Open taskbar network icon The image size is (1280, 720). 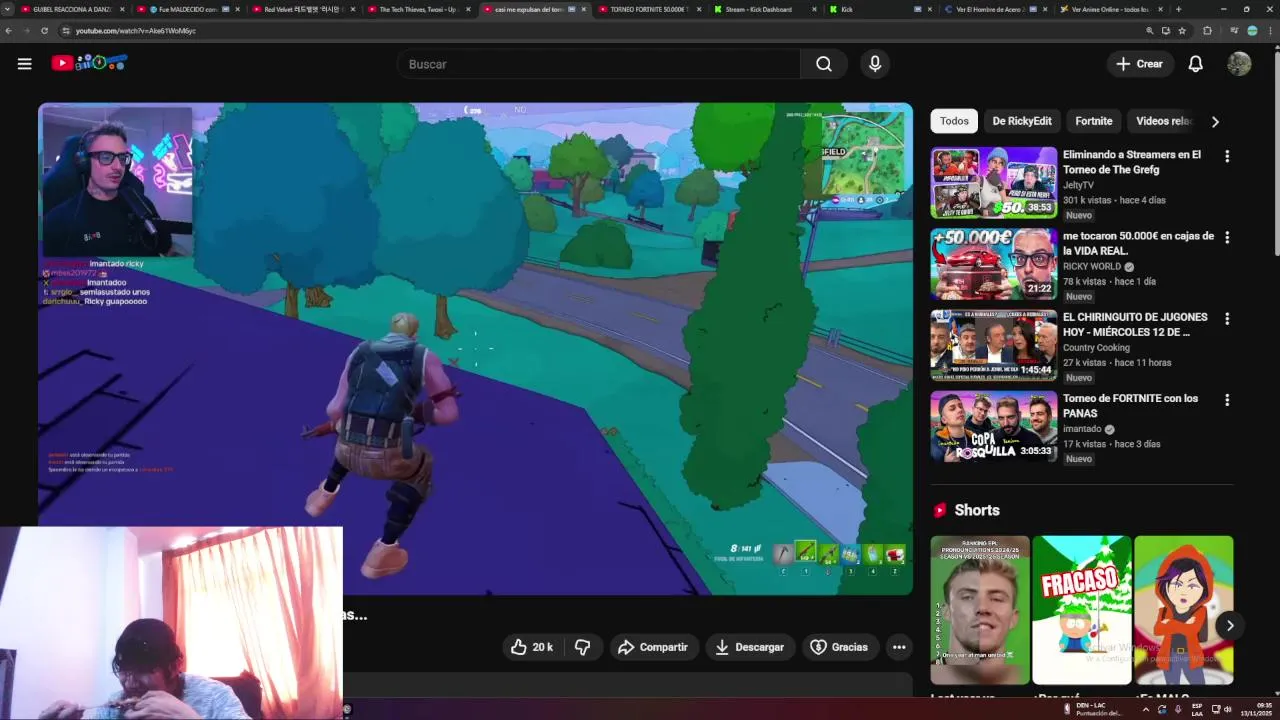tap(1216, 709)
